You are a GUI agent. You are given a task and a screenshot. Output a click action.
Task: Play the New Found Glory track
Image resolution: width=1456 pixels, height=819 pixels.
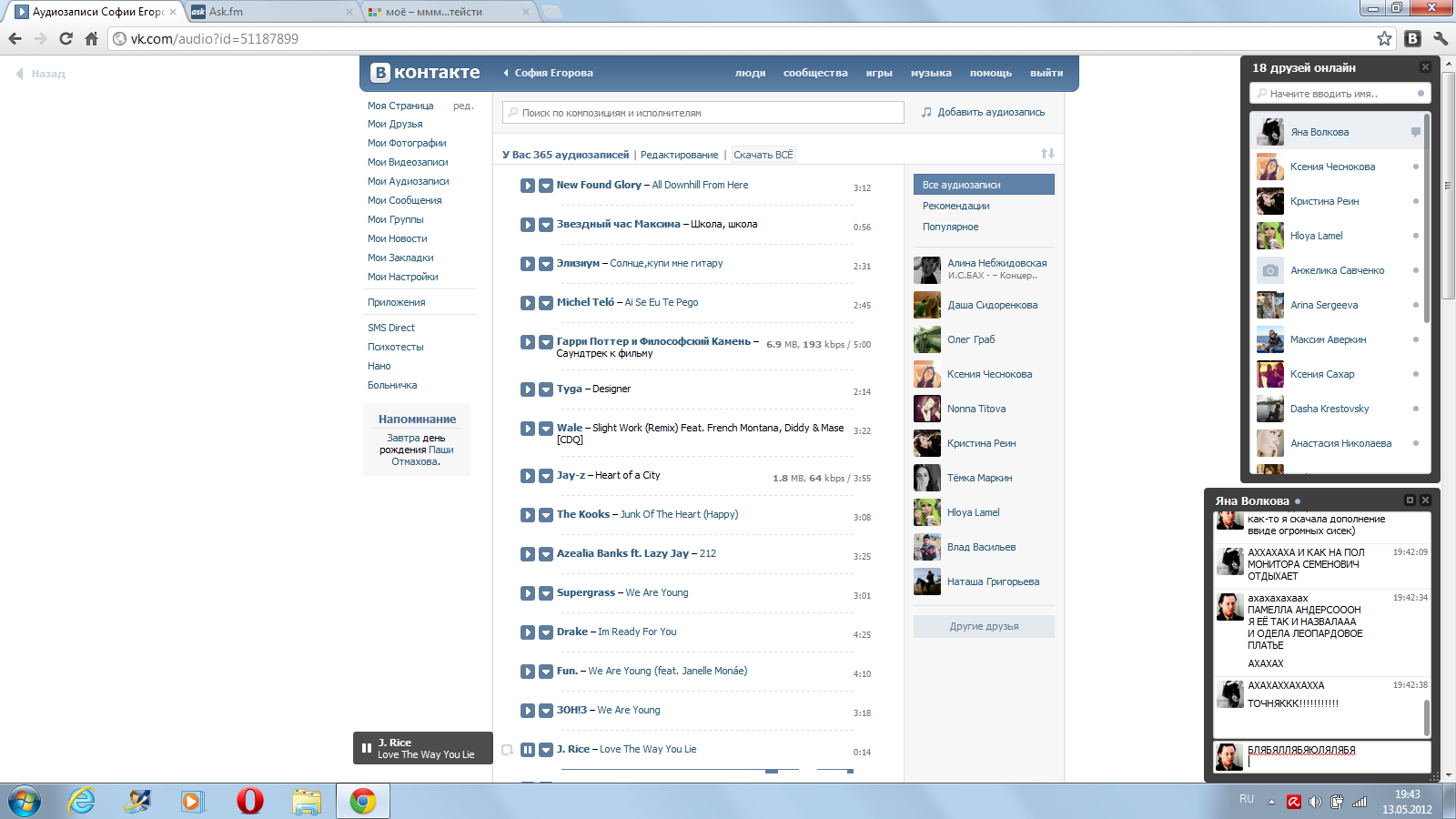pos(528,186)
